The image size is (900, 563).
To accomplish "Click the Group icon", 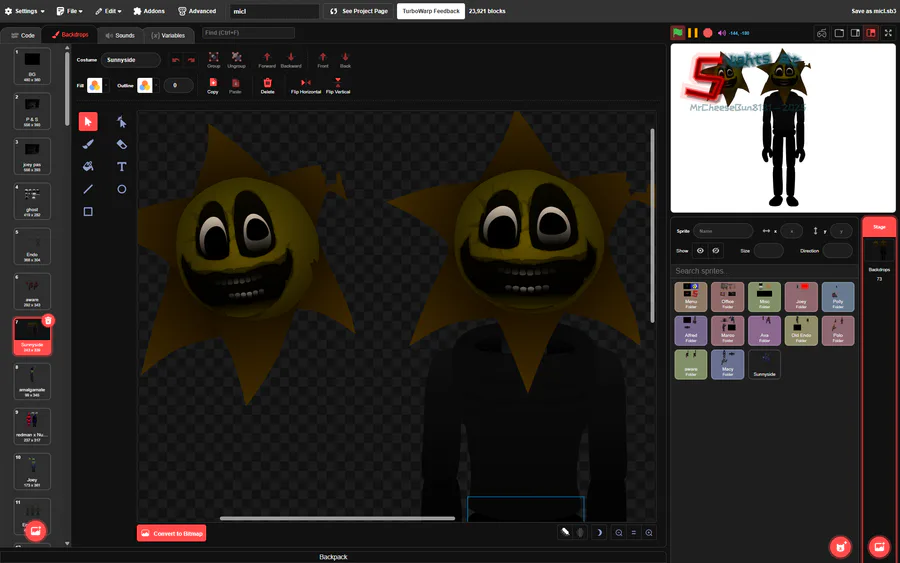I will (x=214, y=60).
